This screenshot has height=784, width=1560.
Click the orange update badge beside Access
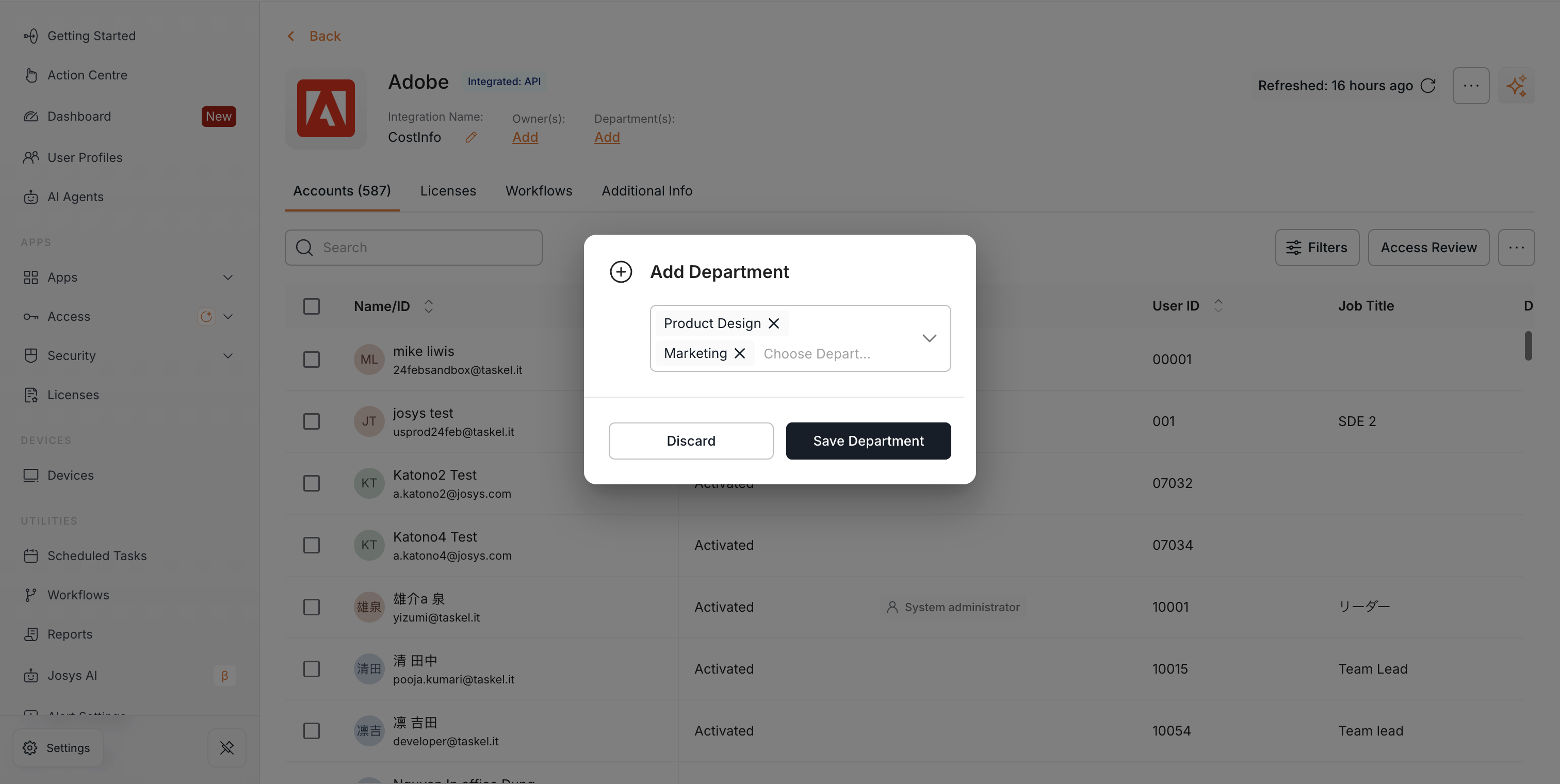206,317
